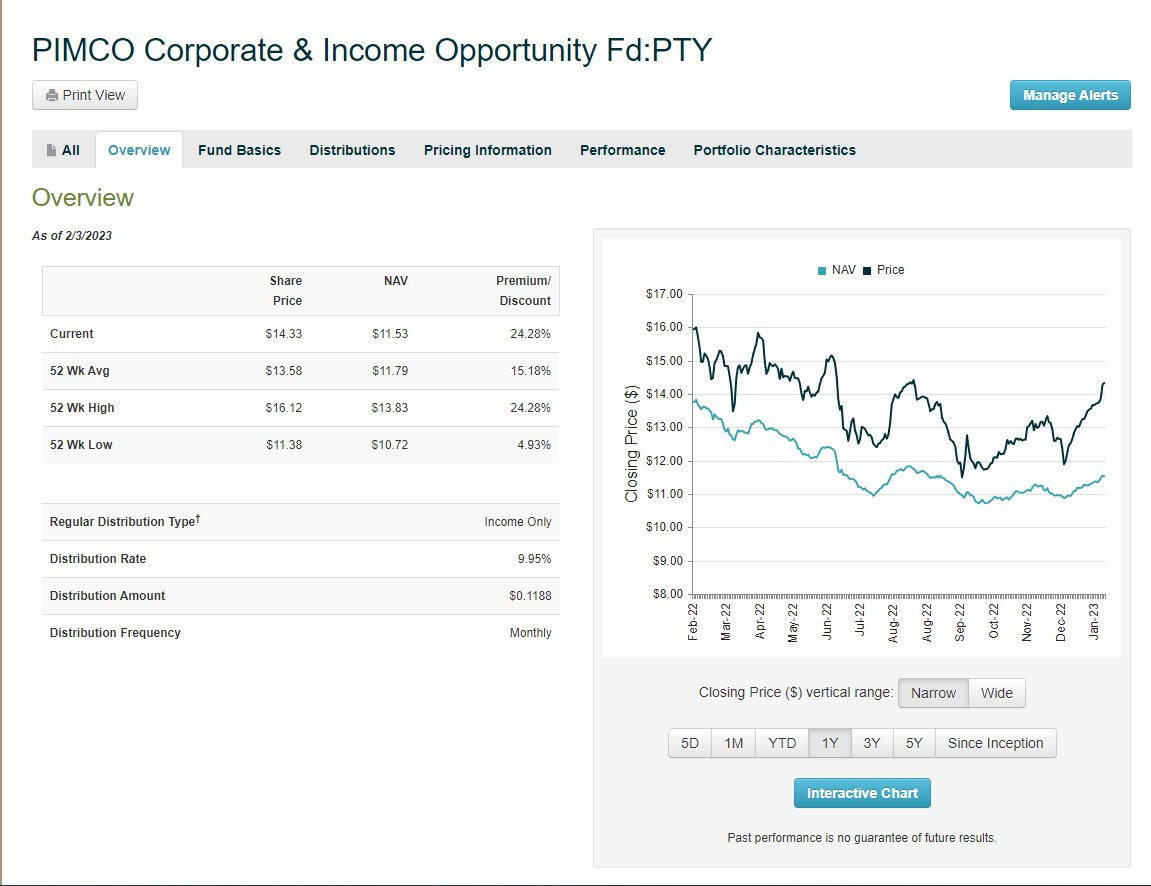Click the Jan-23 label on chart axis
This screenshot has height=886, width=1151.
pyautogui.click(x=1094, y=622)
